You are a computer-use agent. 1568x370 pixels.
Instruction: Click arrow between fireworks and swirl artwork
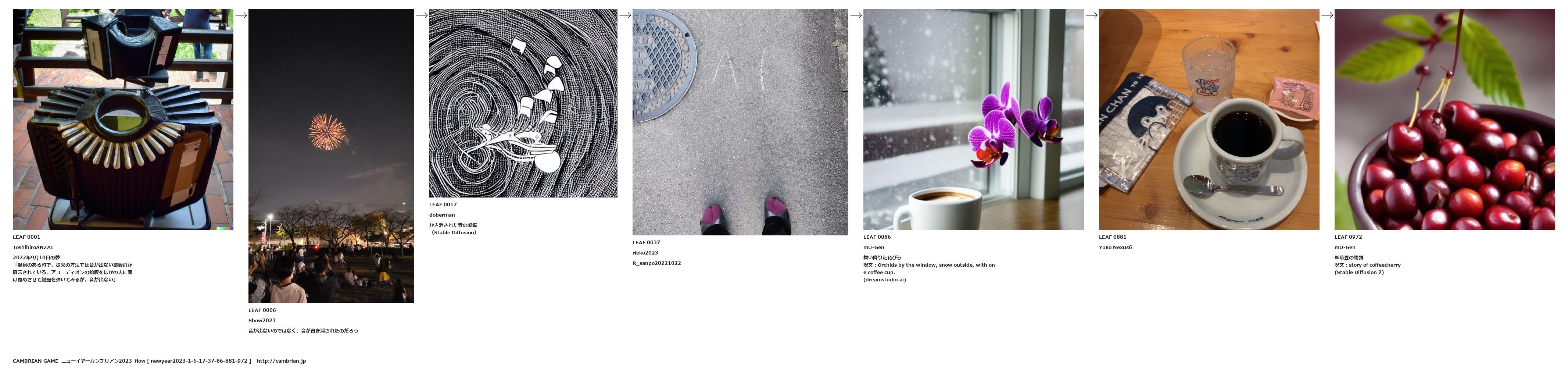422,15
